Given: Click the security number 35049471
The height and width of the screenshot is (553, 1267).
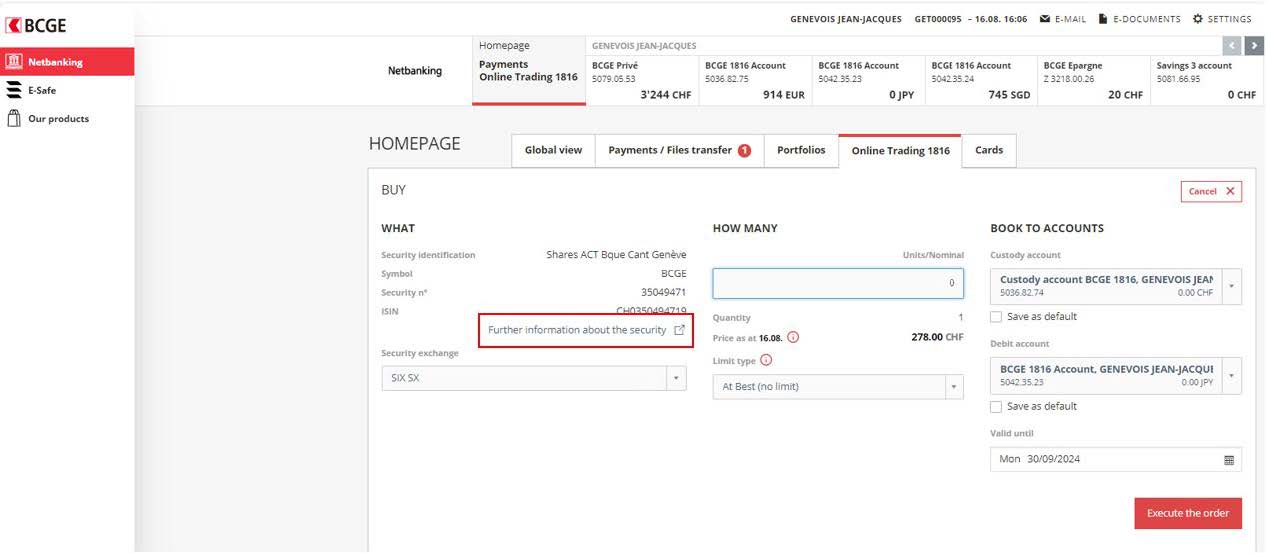Looking at the screenshot, I should [x=664, y=292].
